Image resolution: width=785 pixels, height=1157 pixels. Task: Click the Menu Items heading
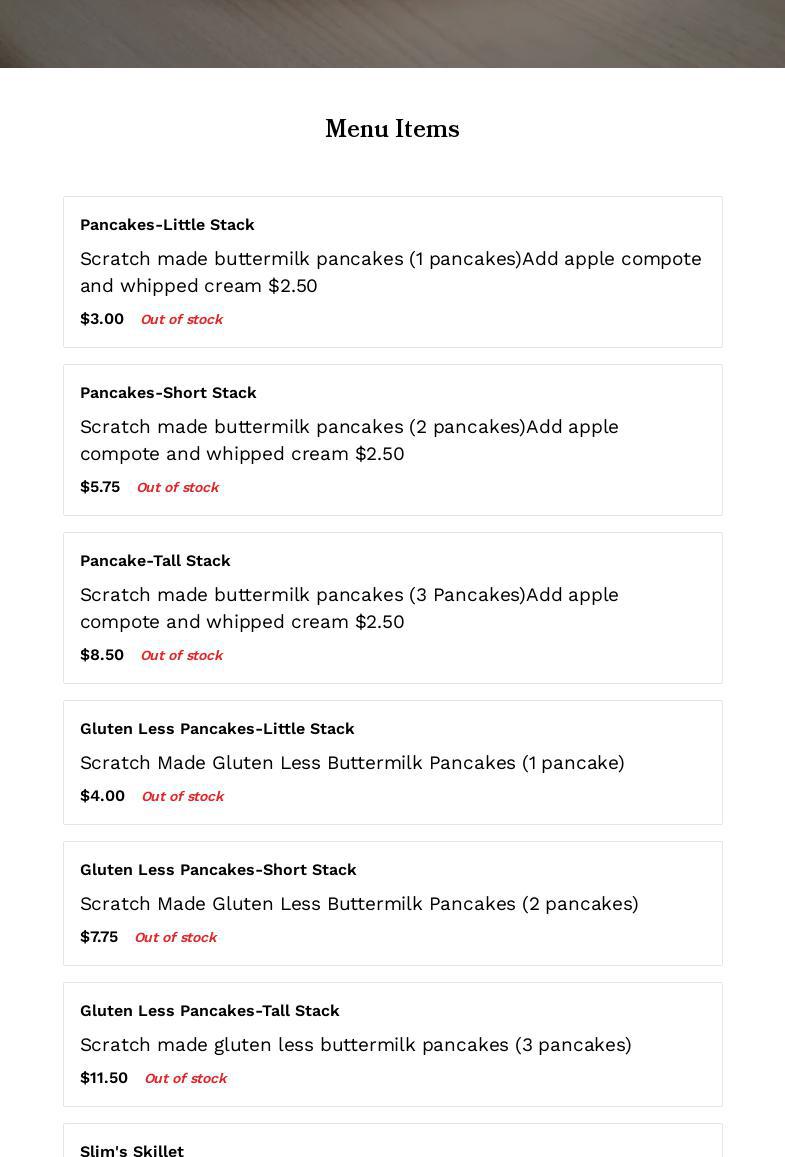[x=392, y=129]
